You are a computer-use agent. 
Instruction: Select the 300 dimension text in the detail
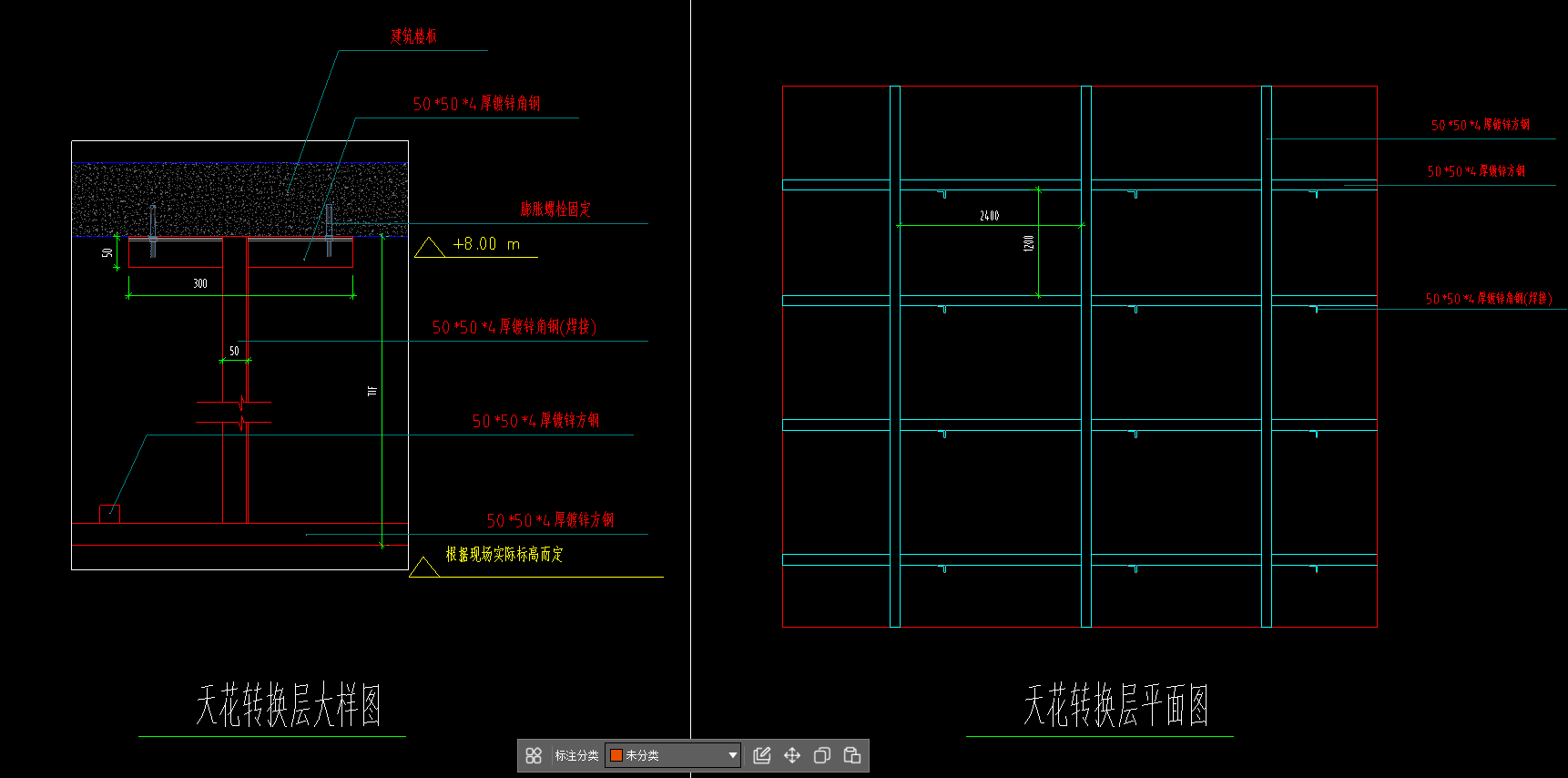(200, 284)
